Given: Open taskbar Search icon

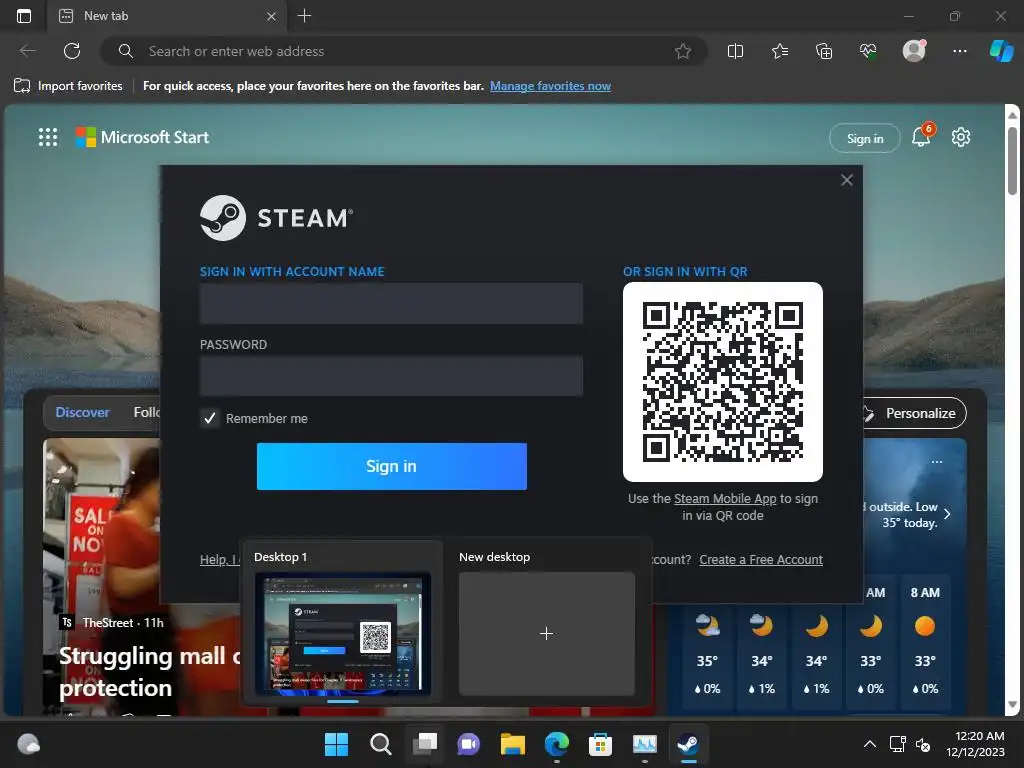Looking at the screenshot, I should point(381,744).
